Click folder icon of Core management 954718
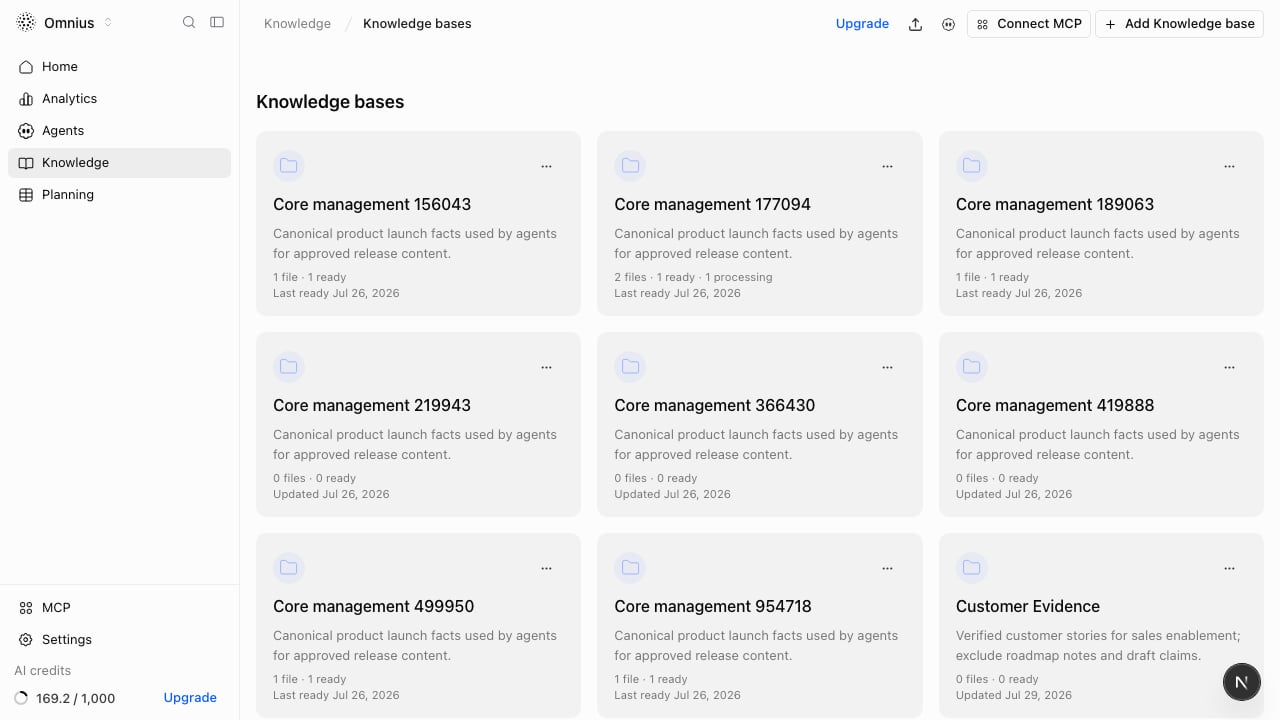The width and height of the screenshot is (1280, 720). tap(630, 568)
